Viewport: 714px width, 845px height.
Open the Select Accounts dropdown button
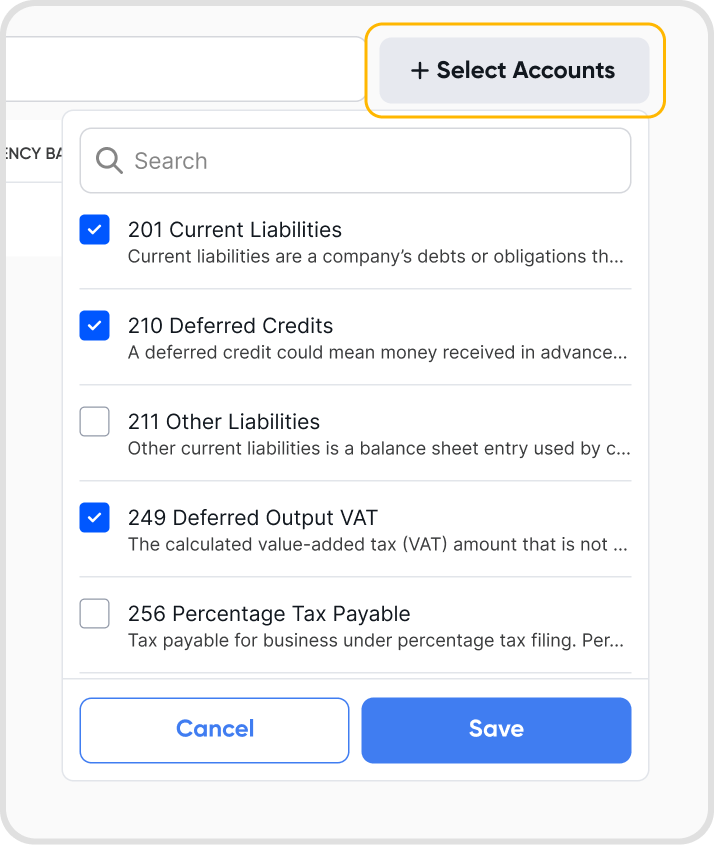click(x=514, y=70)
